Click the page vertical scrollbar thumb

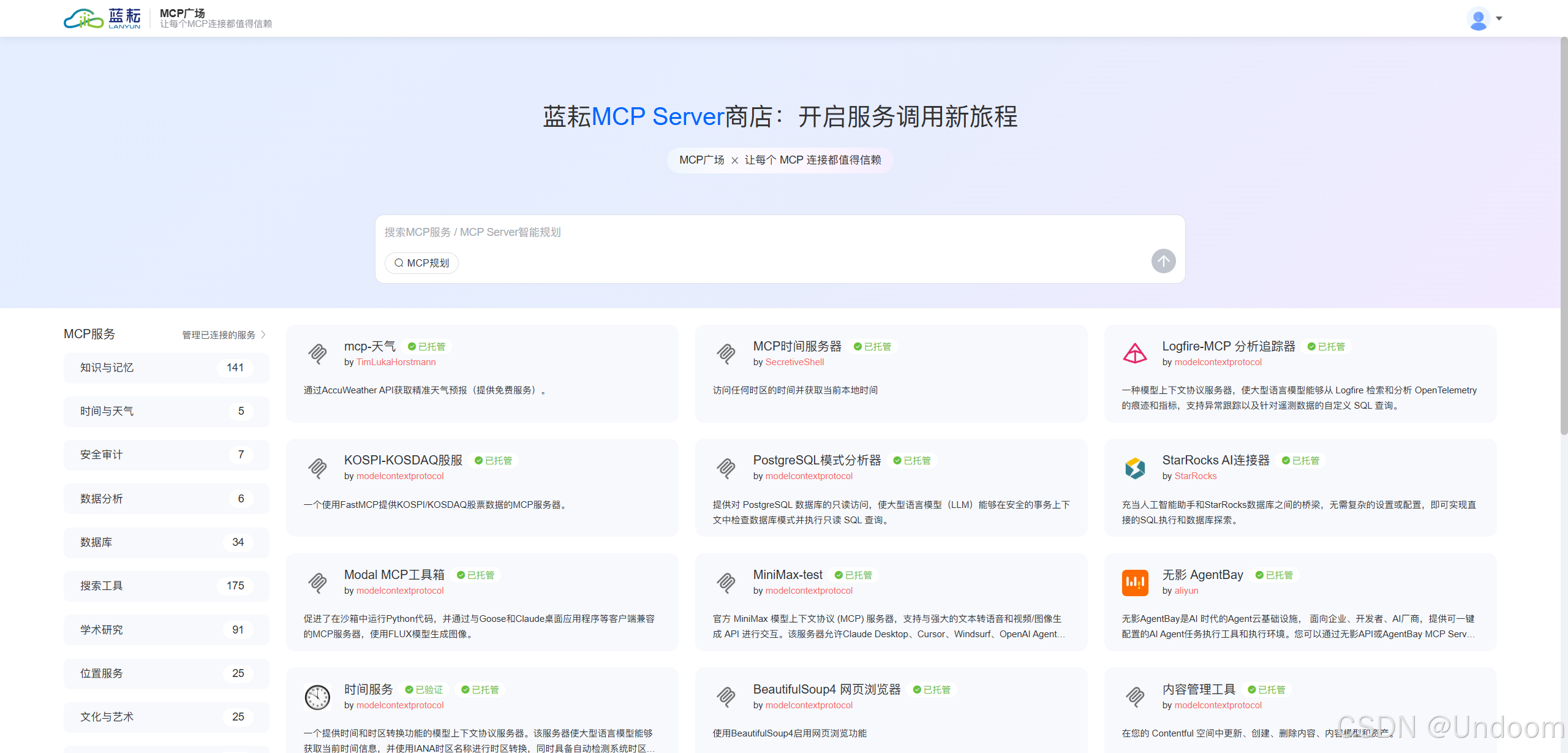(x=1563, y=236)
